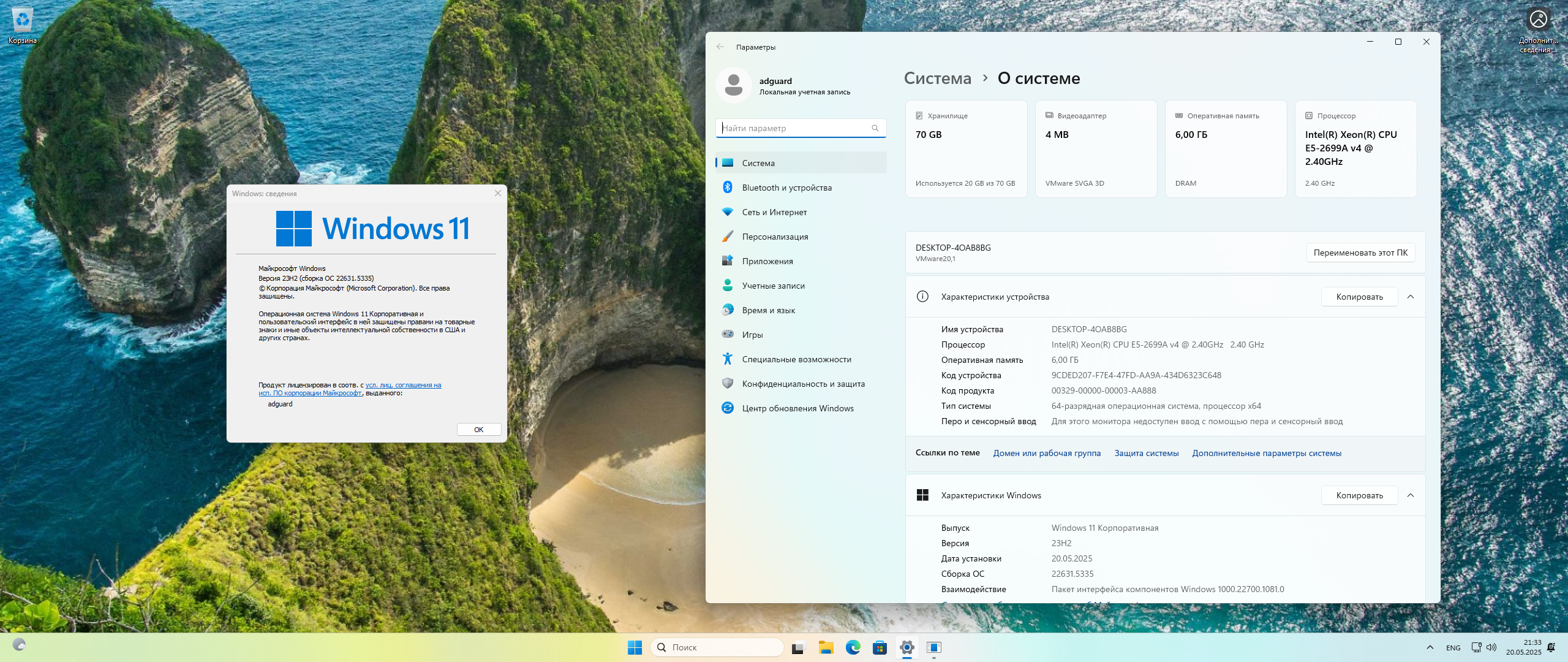Select Учетные записи in the sidebar
1568x662 pixels.
pyautogui.click(x=773, y=286)
